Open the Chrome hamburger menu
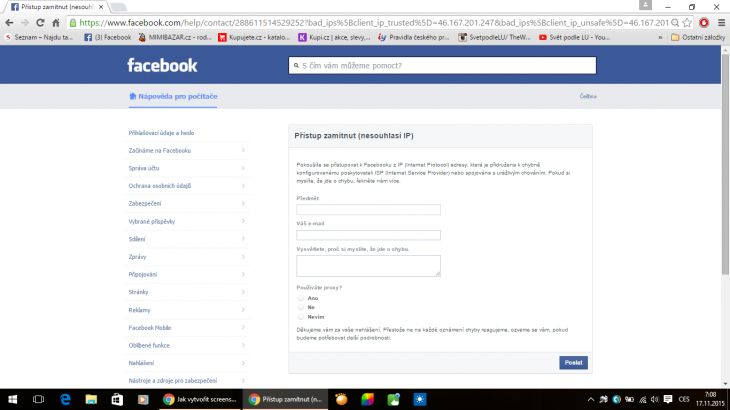 721,23
